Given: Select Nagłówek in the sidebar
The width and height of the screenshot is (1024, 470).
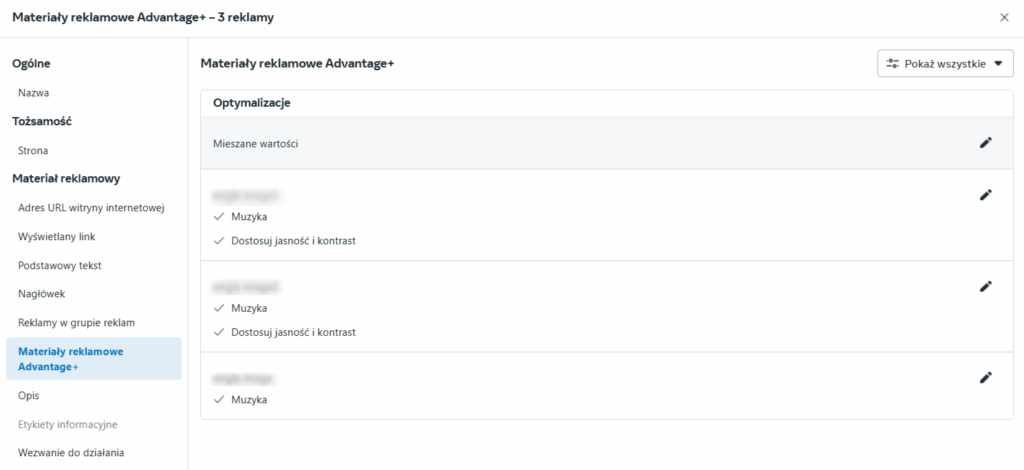Looking at the screenshot, I should [x=42, y=294].
